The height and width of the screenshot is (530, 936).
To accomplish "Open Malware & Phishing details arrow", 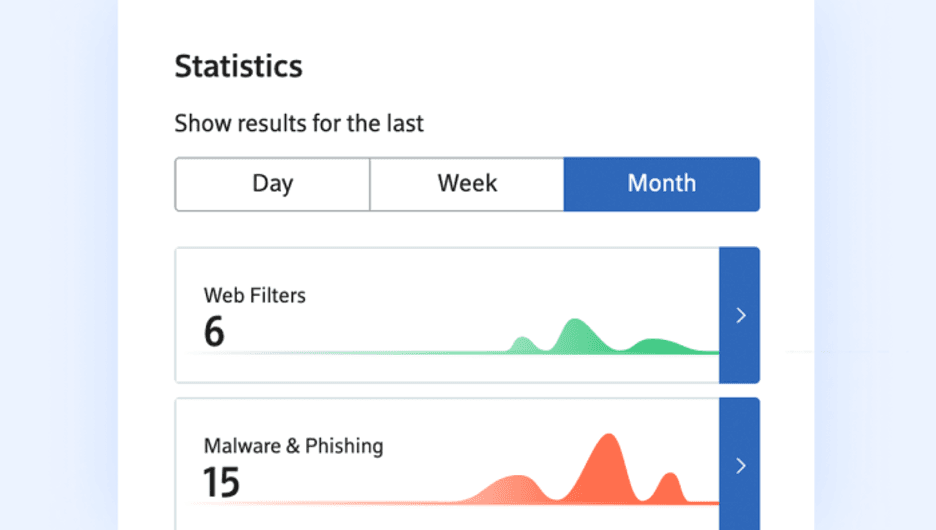I will (x=740, y=465).
